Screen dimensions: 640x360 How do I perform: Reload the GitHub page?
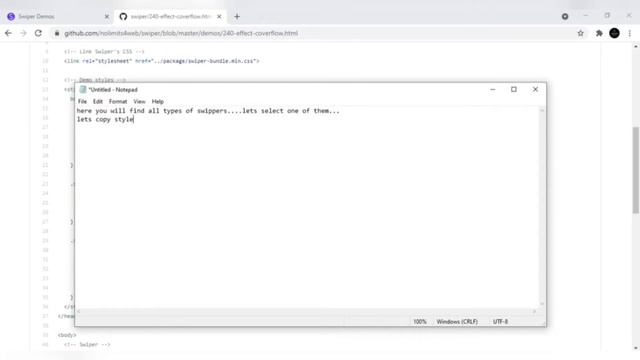[38, 33]
